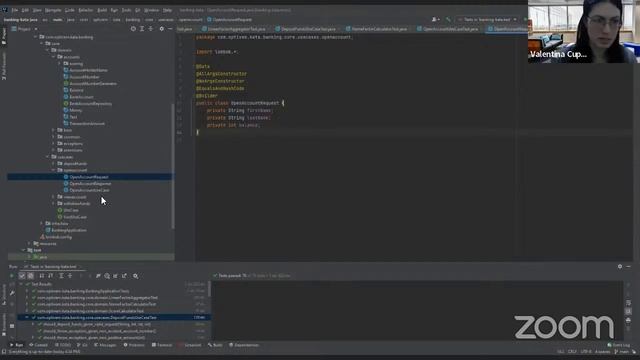The width and height of the screenshot is (640, 360).
Task: Select BankAccountRepository in Project tree
Action: coord(90,104)
